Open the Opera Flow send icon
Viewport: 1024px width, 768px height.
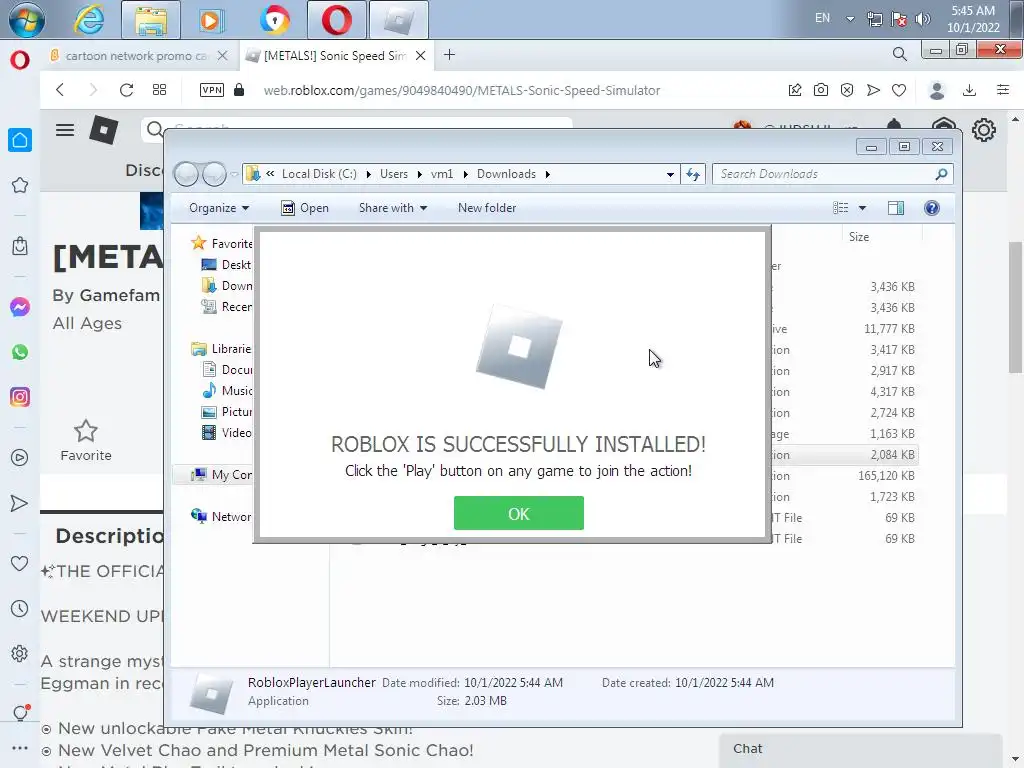[873, 90]
